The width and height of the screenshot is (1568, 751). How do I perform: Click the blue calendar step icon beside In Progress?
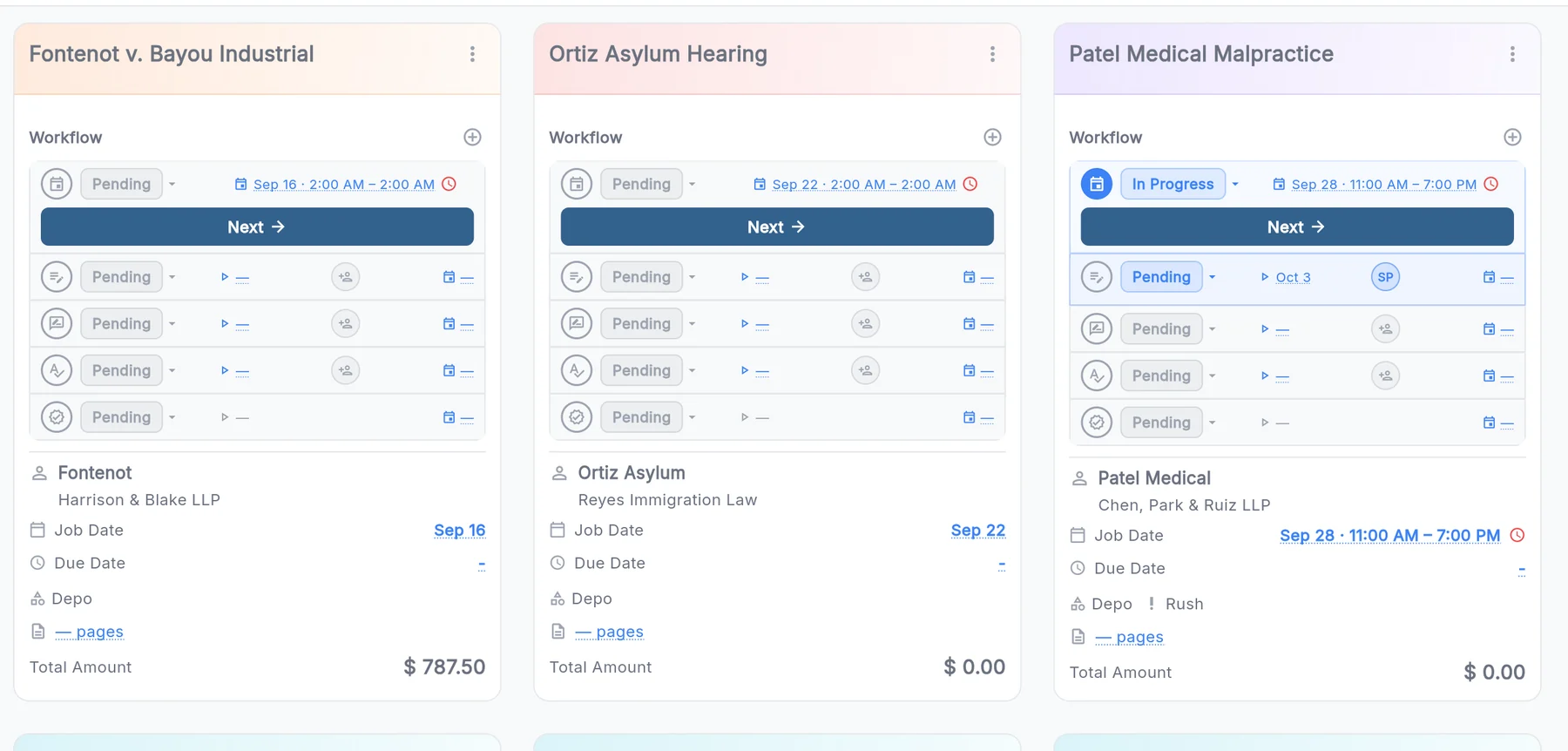click(x=1097, y=184)
